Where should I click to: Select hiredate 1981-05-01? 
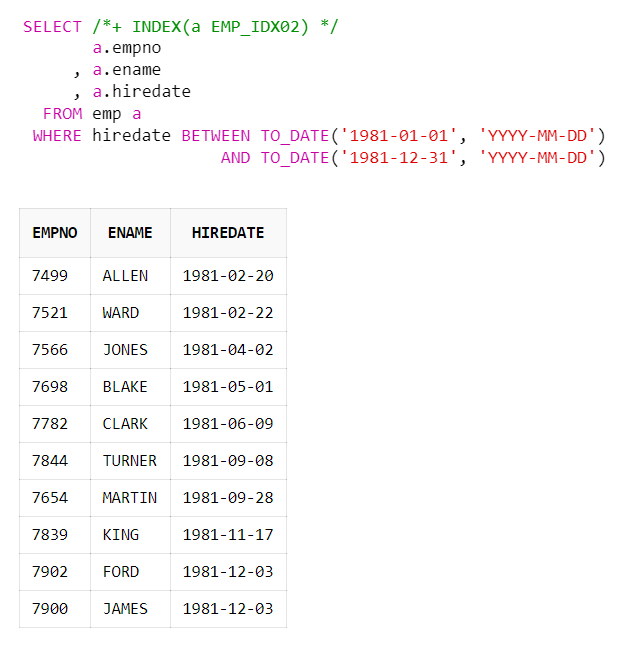click(228, 387)
